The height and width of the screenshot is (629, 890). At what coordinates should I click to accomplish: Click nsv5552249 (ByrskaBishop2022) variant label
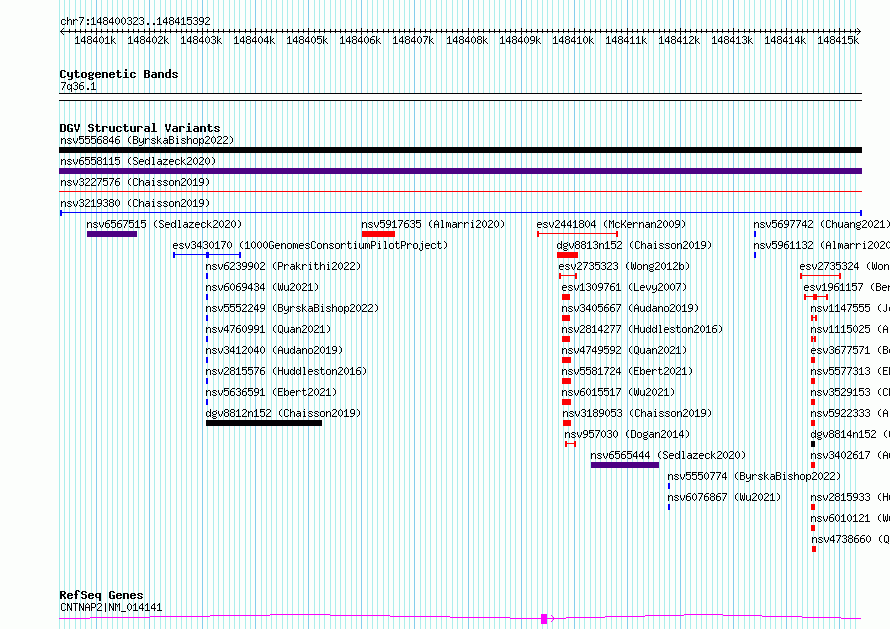pos(292,308)
